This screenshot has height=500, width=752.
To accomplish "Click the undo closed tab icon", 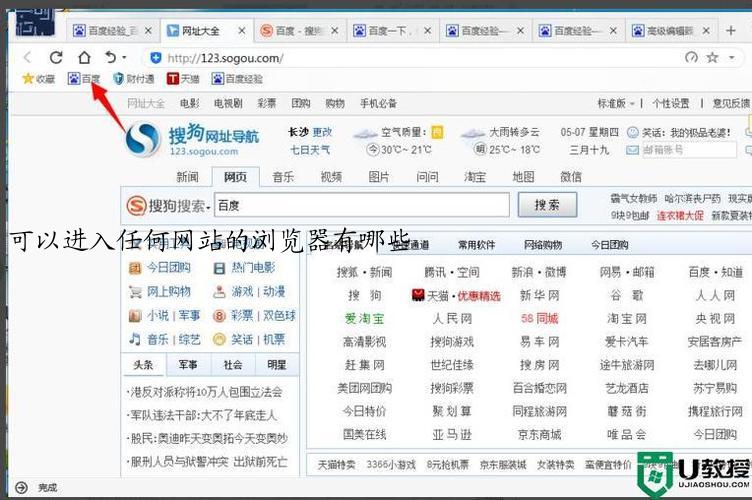I will pos(111,58).
